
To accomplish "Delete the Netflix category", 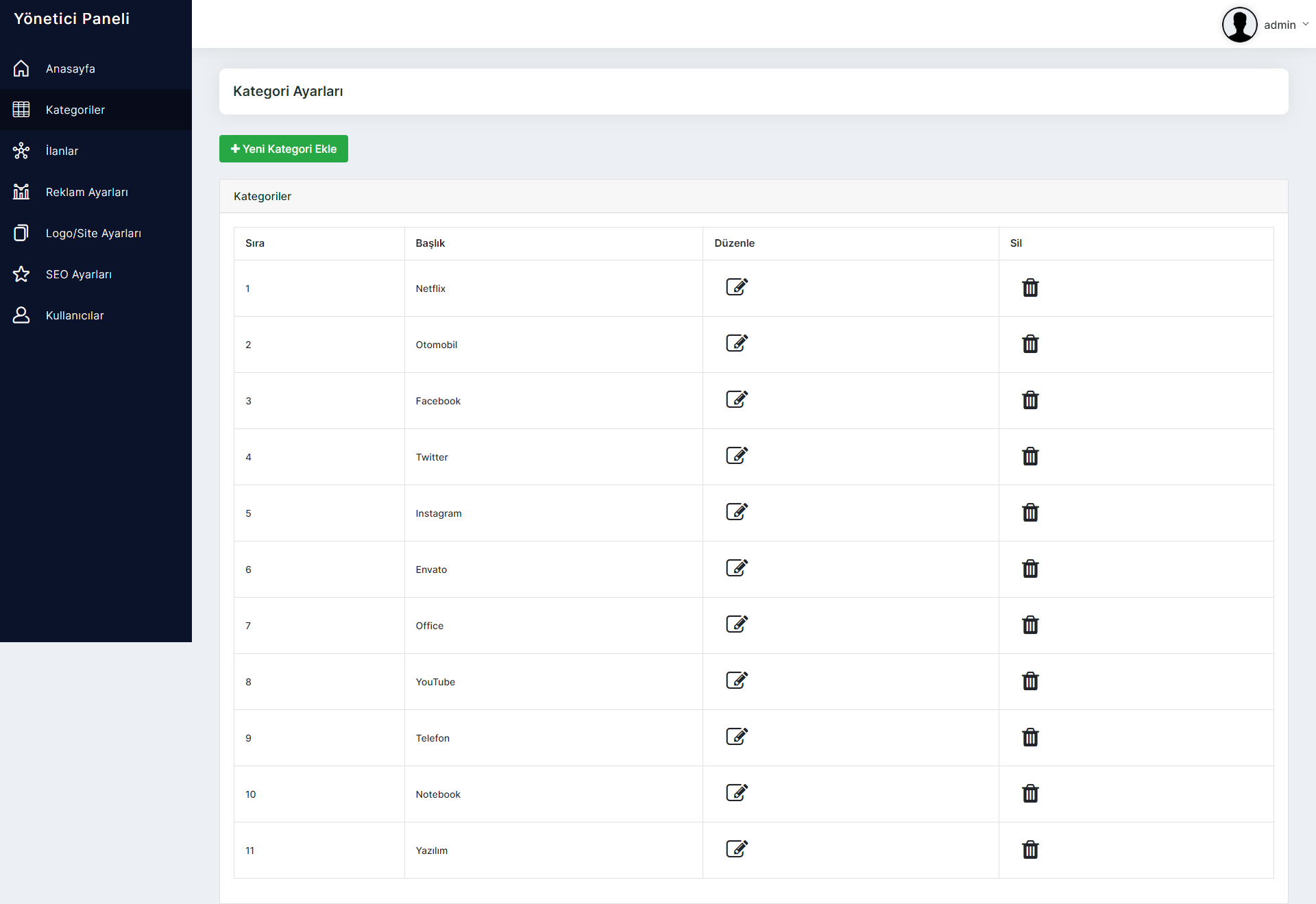I will tap(1030, 288).
